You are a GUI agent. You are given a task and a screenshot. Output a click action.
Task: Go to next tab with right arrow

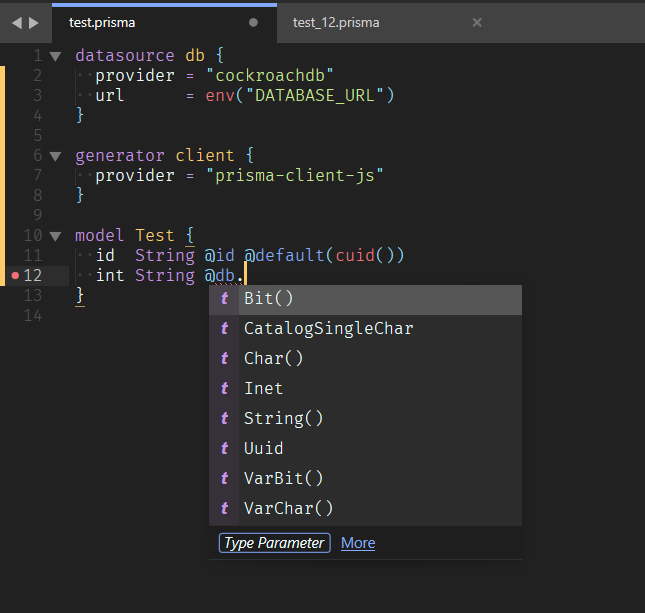click(34, 23)
